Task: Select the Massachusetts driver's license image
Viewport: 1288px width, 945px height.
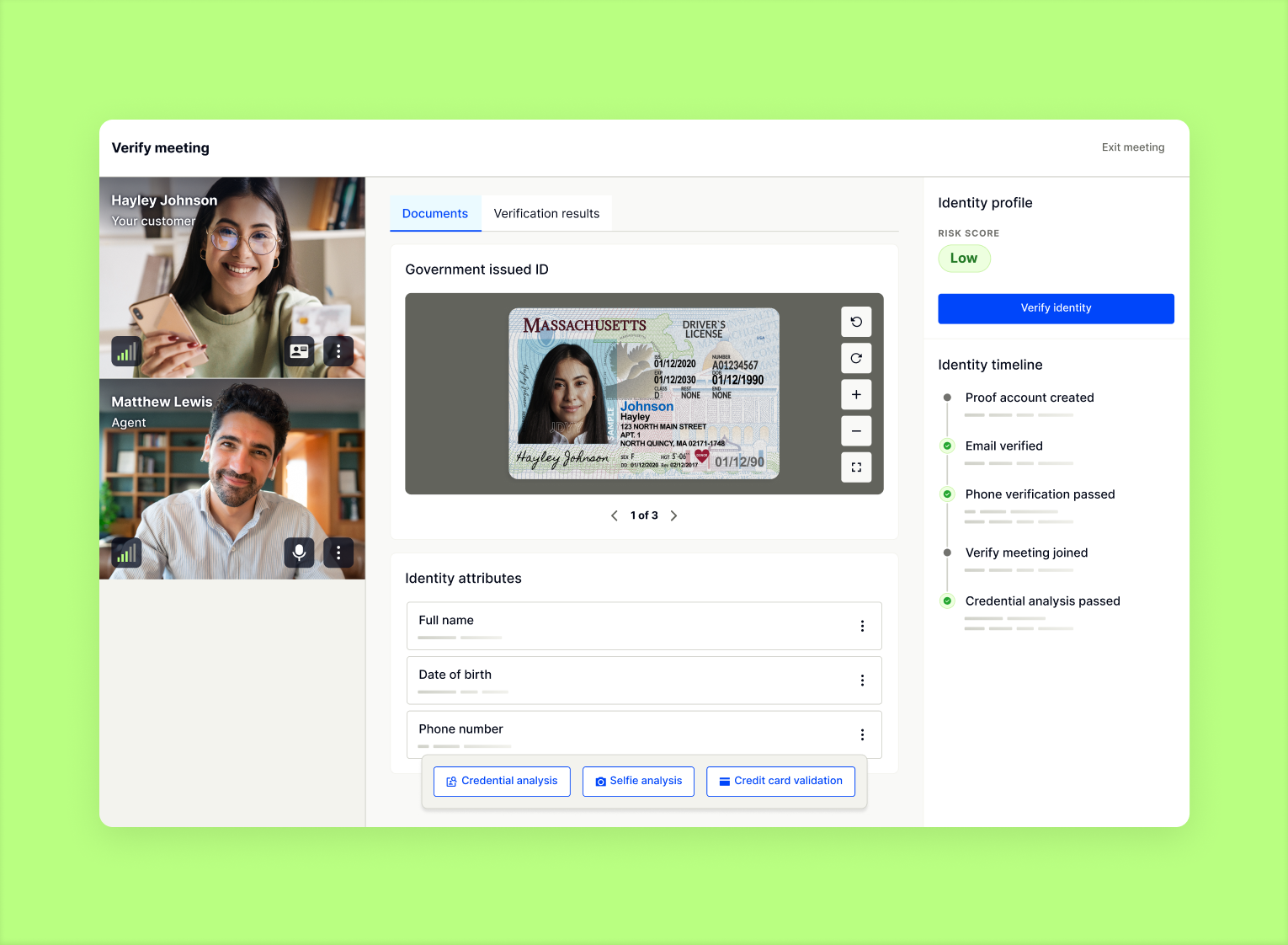Action: (644, 393)
